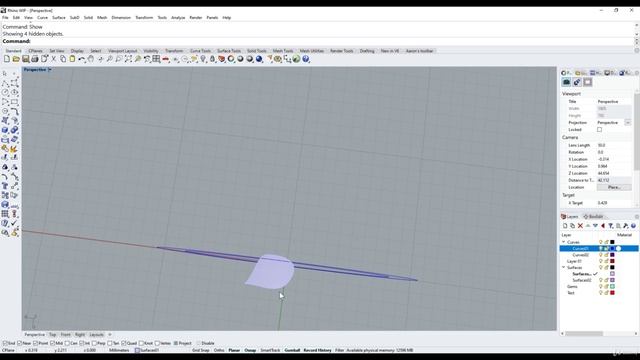Paste from clipboard with the Paste icon

[72, 59]
